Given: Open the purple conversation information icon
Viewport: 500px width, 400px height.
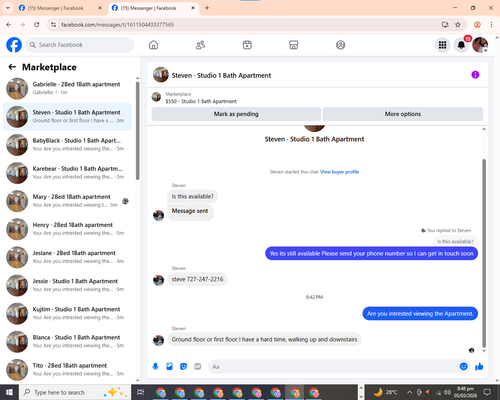Looking at the screenshot, I should (475, 75).
